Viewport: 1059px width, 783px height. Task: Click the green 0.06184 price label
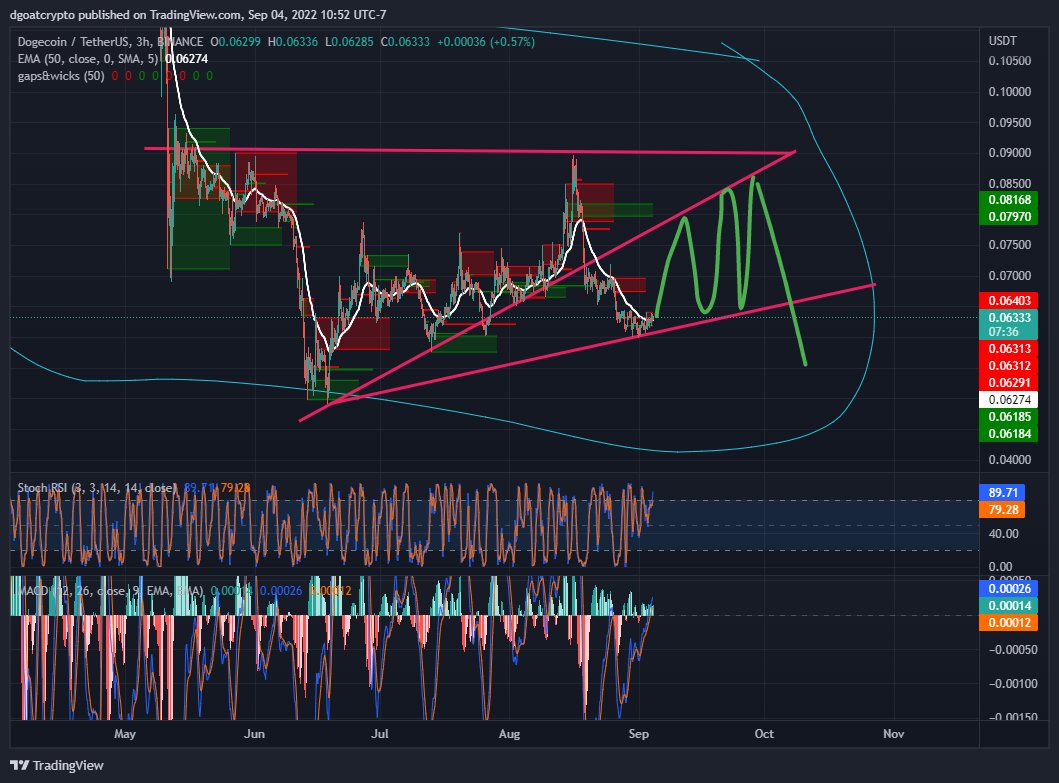(x=1009, y=433)
